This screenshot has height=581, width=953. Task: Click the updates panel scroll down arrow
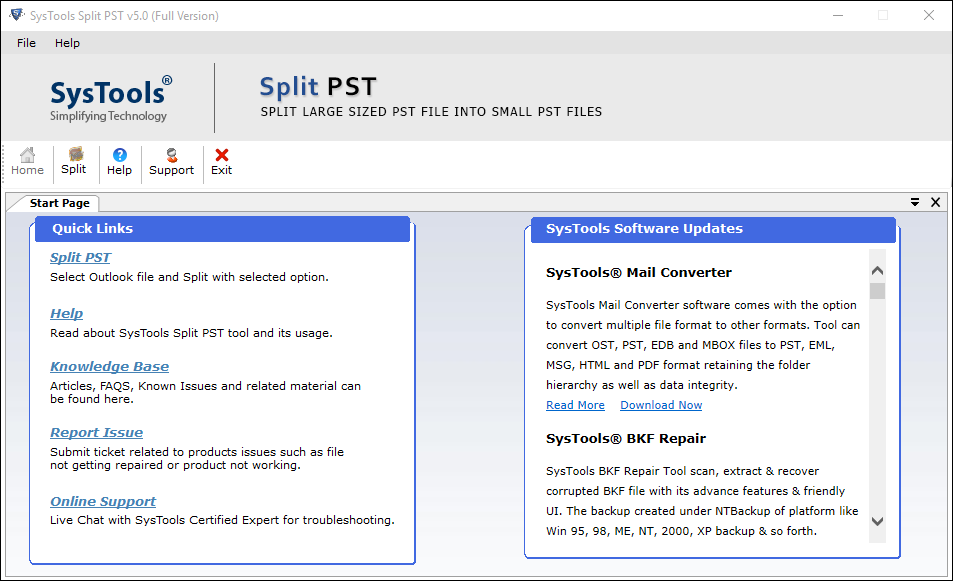click(877, 521)
